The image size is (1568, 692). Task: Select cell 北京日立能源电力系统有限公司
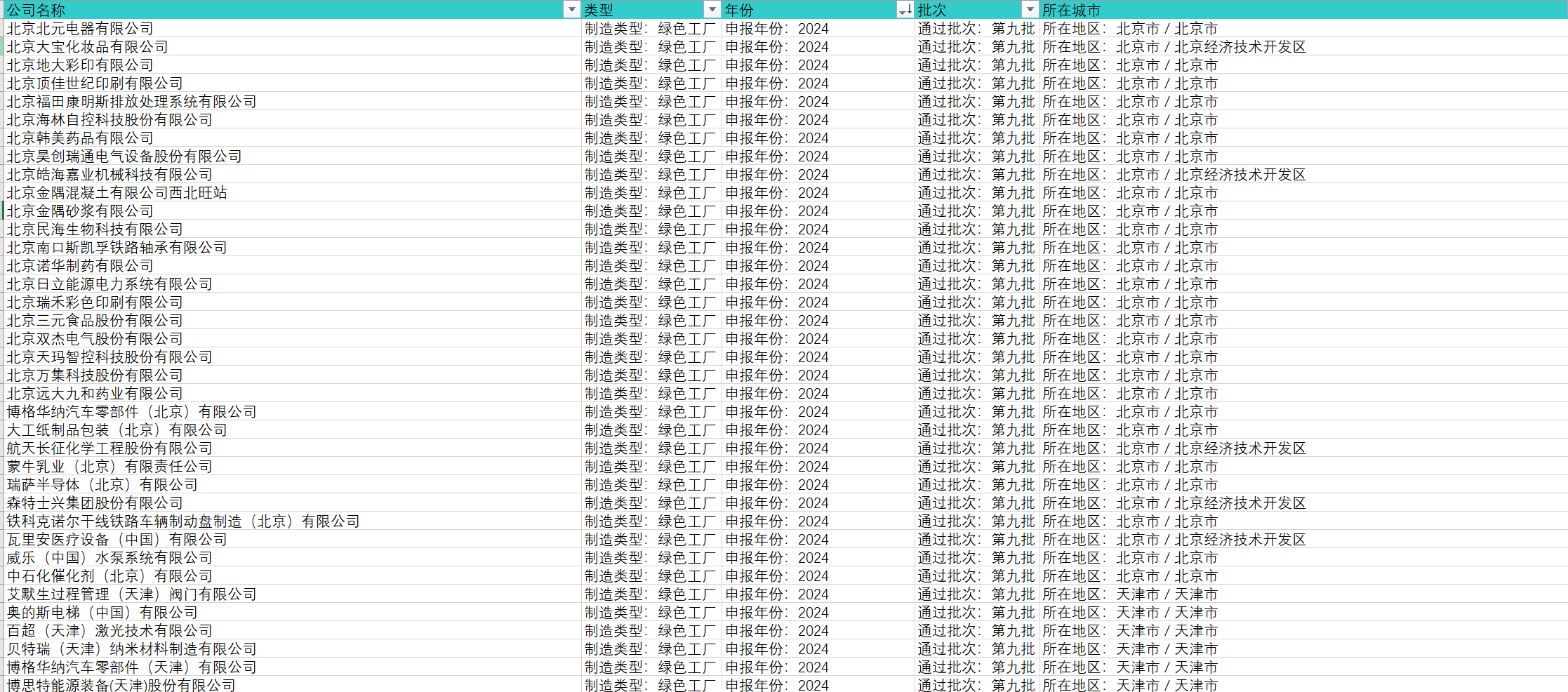(x=293, y=284)
